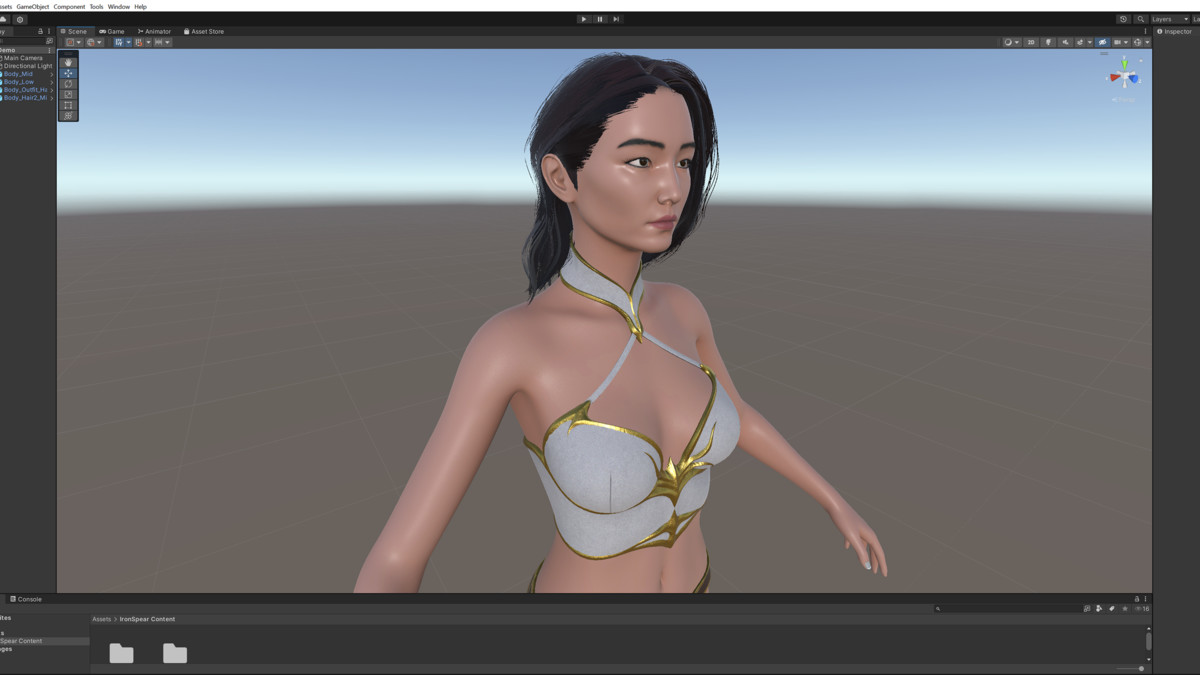This screenshot has width=1200, height=675.
Task: Click the Play button
Action: tap(584, 19)
